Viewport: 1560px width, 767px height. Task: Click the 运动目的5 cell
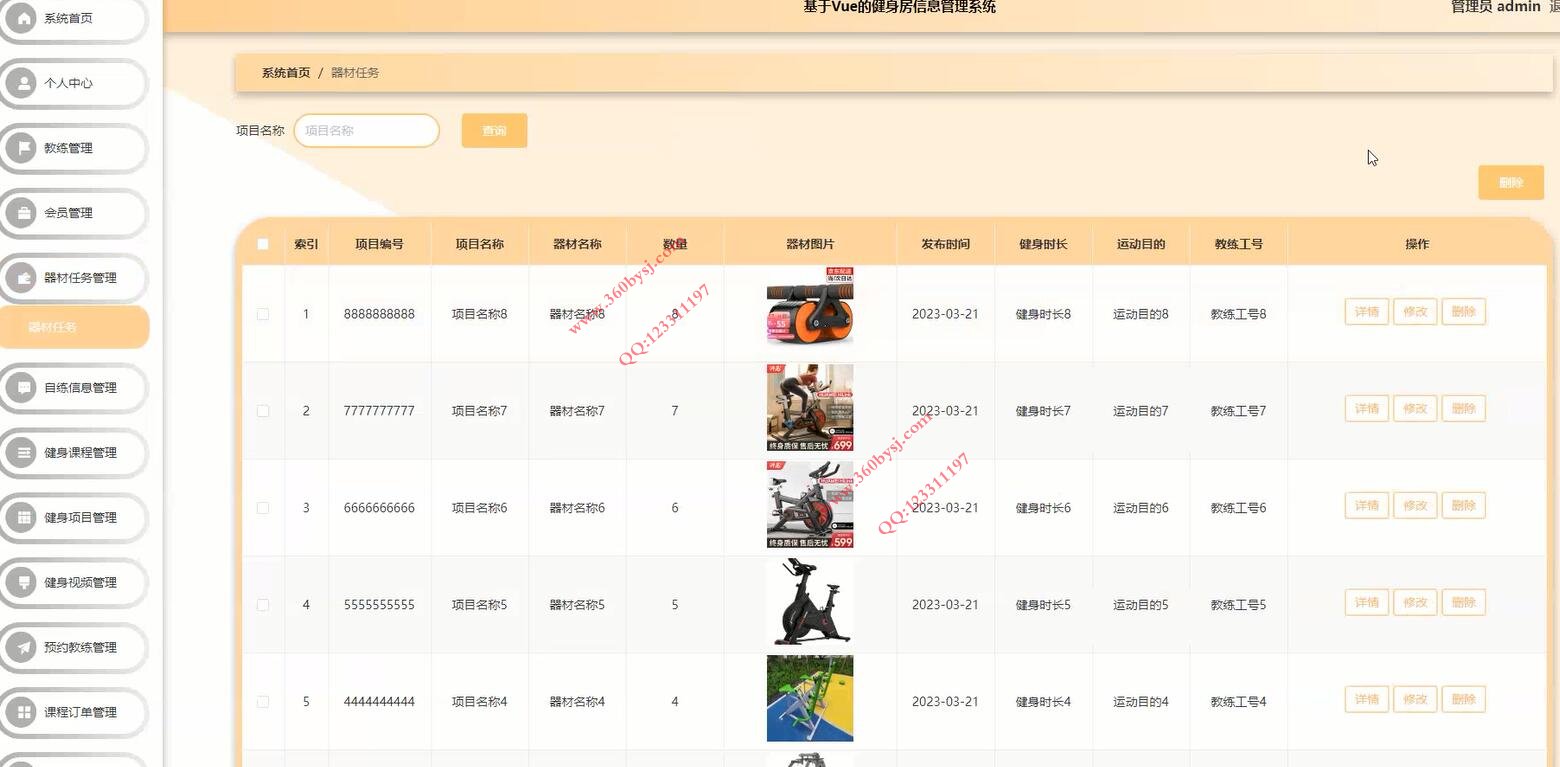[x=1141, y=605]
